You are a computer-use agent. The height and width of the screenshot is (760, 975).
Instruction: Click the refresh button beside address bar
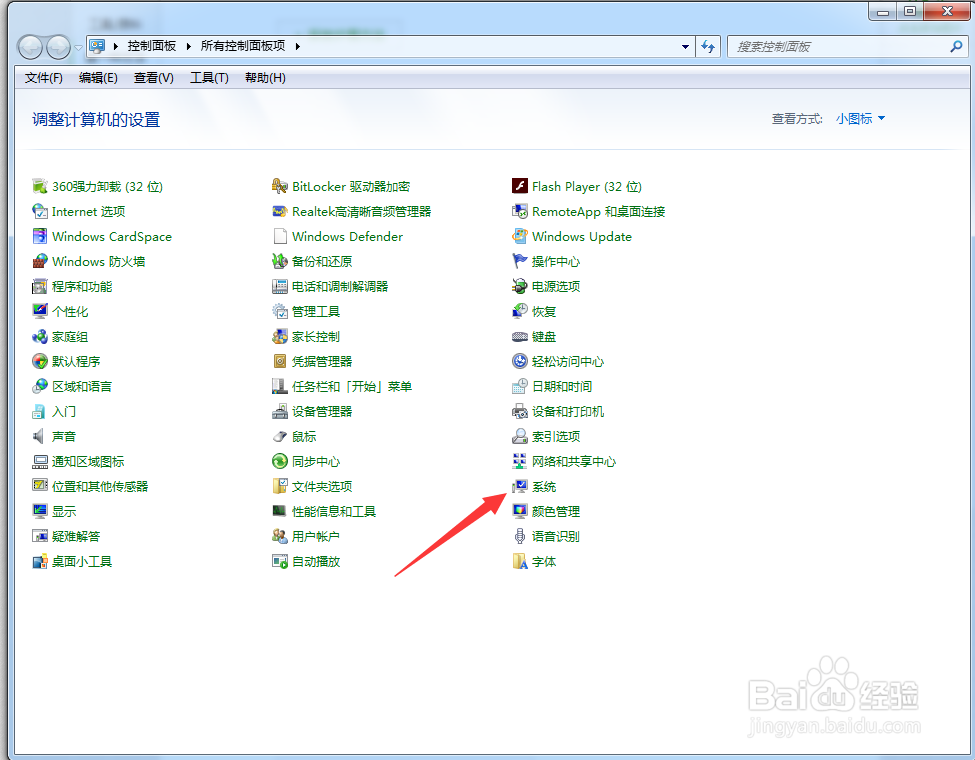click(x=708, y=47)
